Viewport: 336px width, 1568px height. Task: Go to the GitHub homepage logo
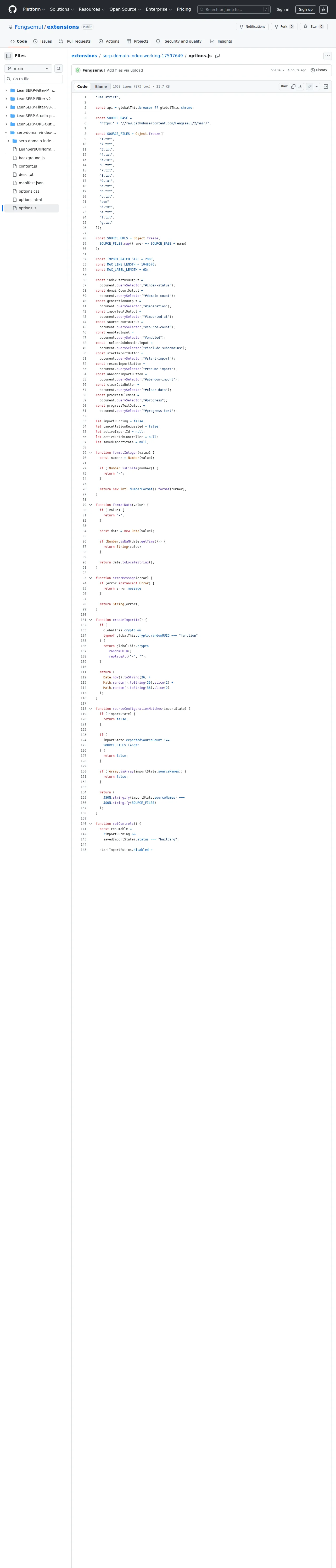12,9
